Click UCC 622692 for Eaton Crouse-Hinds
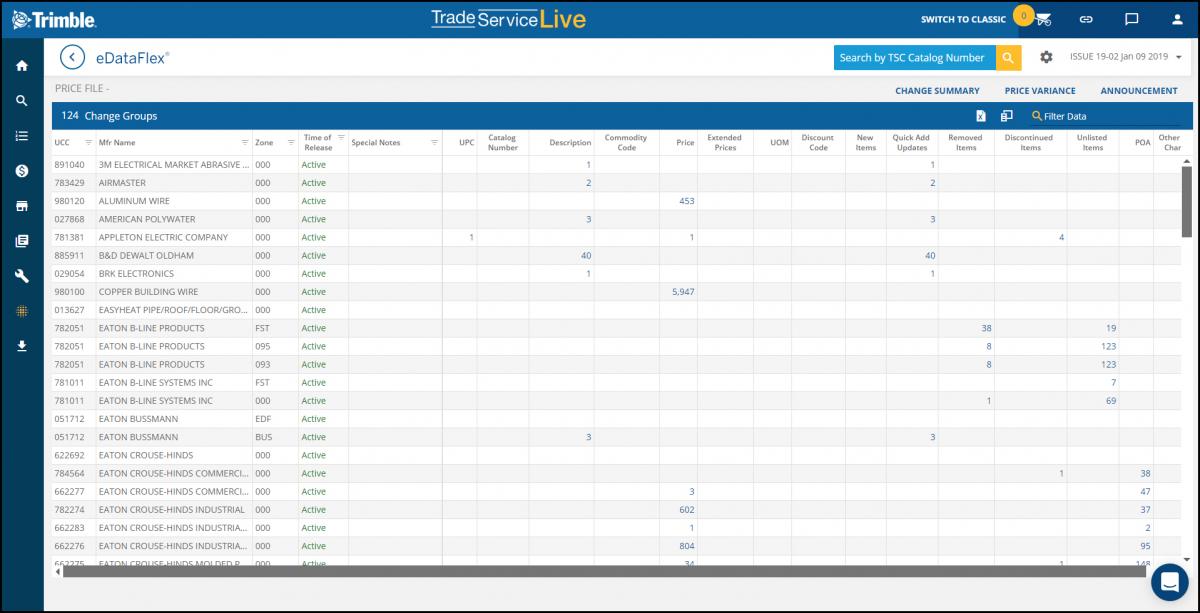This screenshot has height=613, width=1200. tap(69, 456)
